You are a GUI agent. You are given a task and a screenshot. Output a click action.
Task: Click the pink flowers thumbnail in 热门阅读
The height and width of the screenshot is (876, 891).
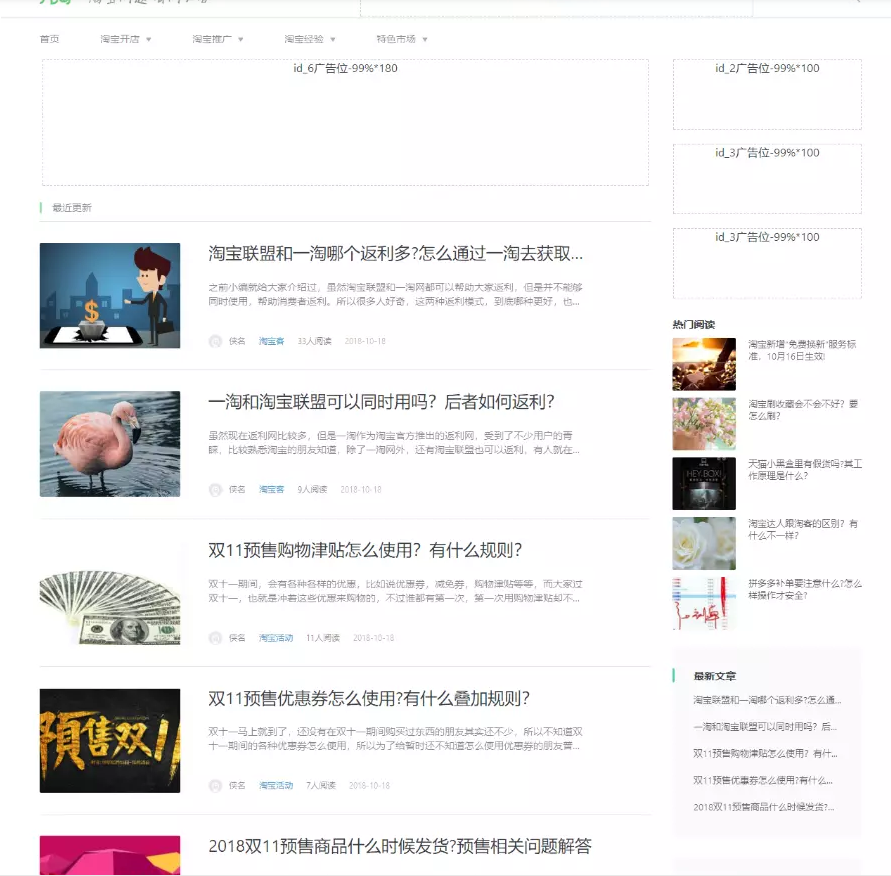704,424
